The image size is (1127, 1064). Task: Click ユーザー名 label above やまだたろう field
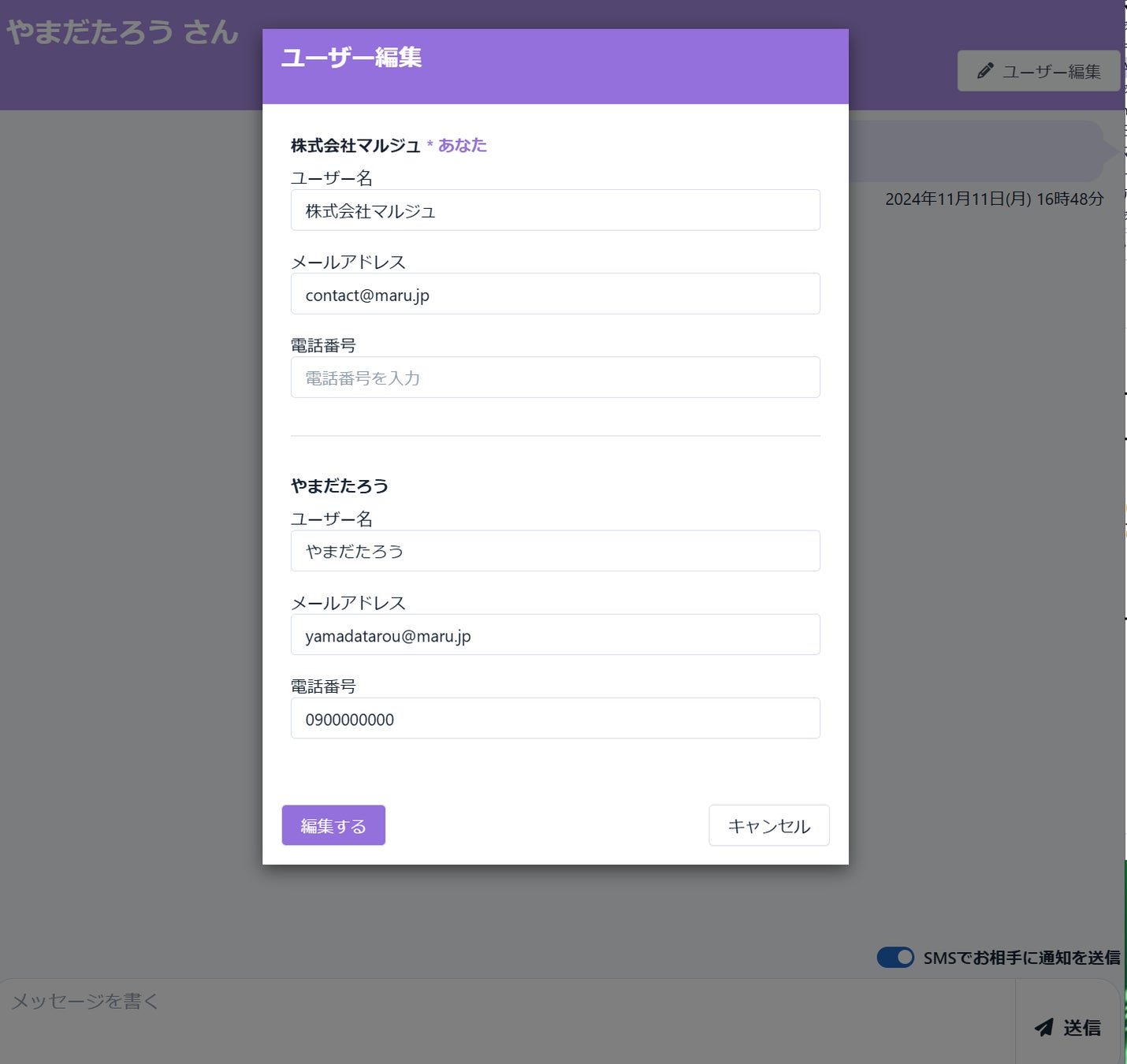pos(332,519)
